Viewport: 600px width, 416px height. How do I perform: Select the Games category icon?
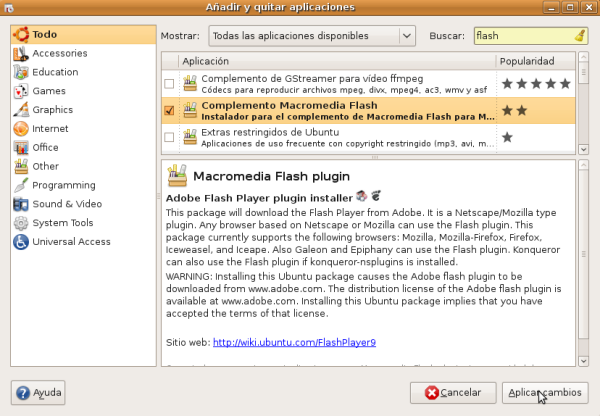coord(20,91)
